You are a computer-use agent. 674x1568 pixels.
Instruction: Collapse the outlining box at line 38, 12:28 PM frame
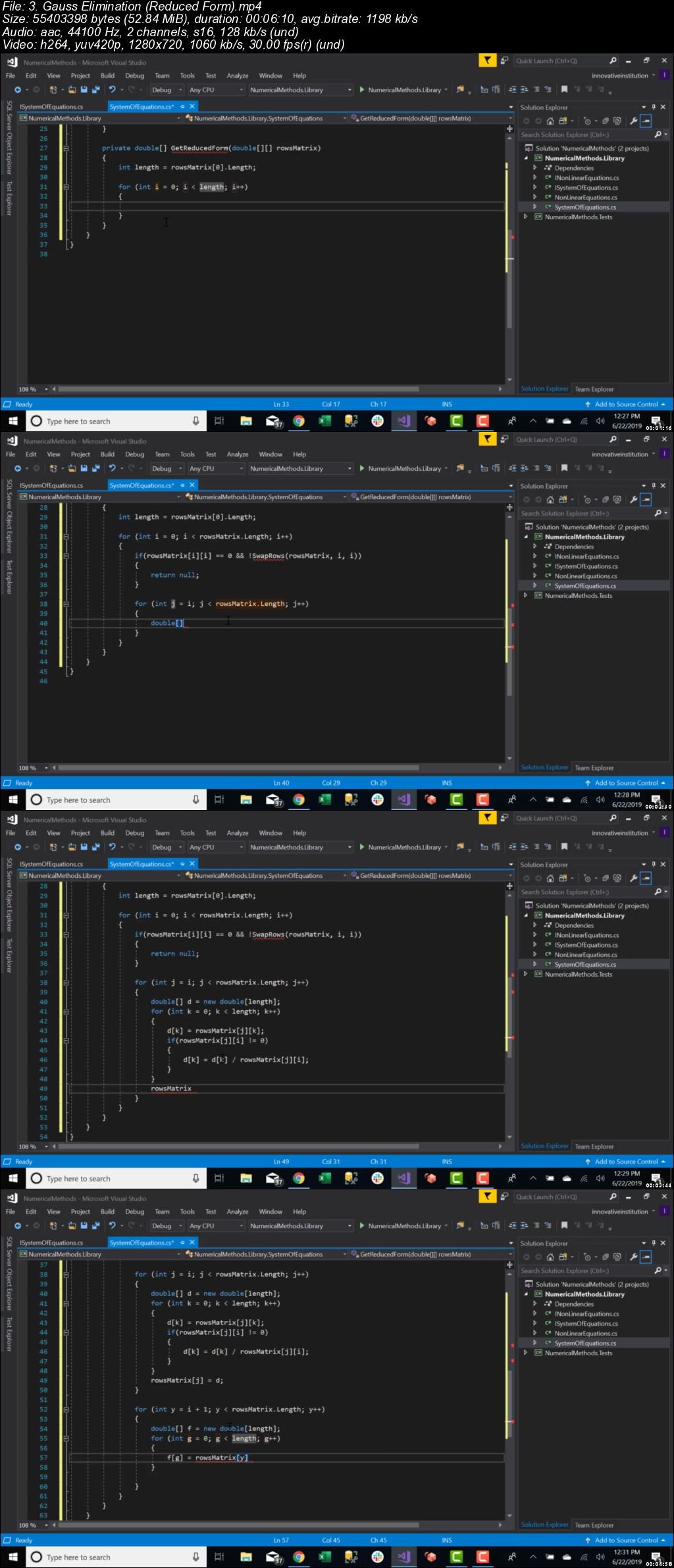[66, 604]
